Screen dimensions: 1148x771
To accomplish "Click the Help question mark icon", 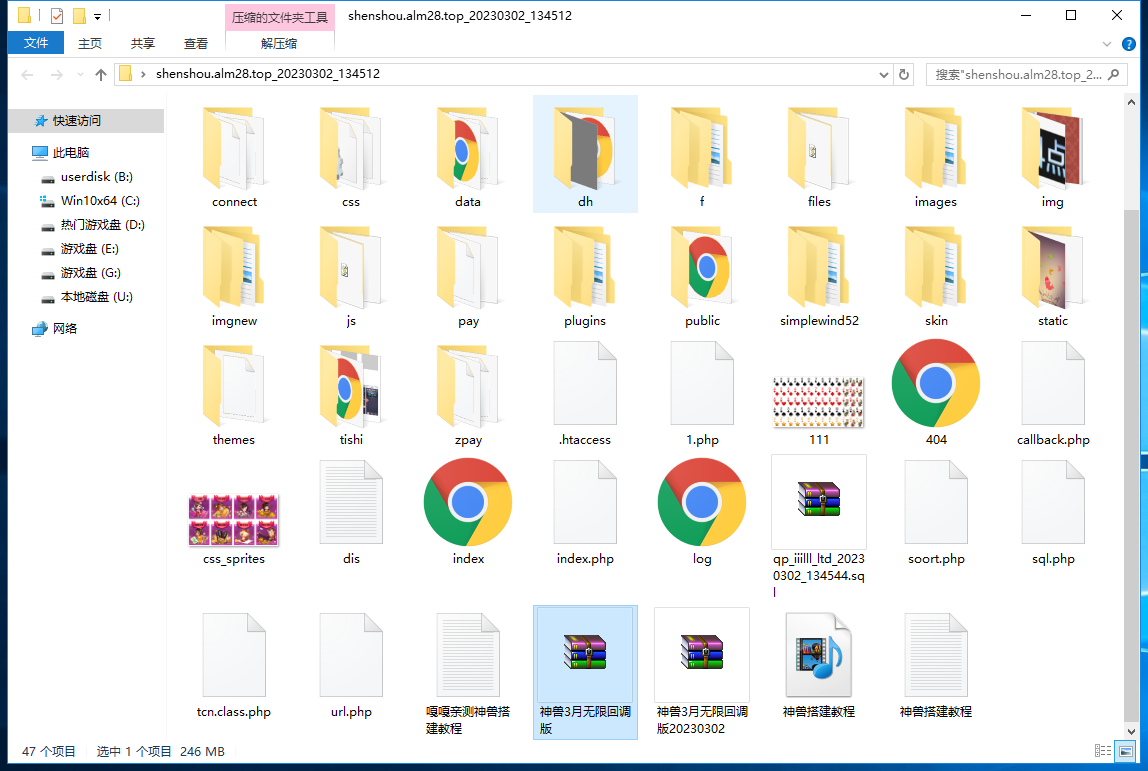I will click(x=1127, y=43).
